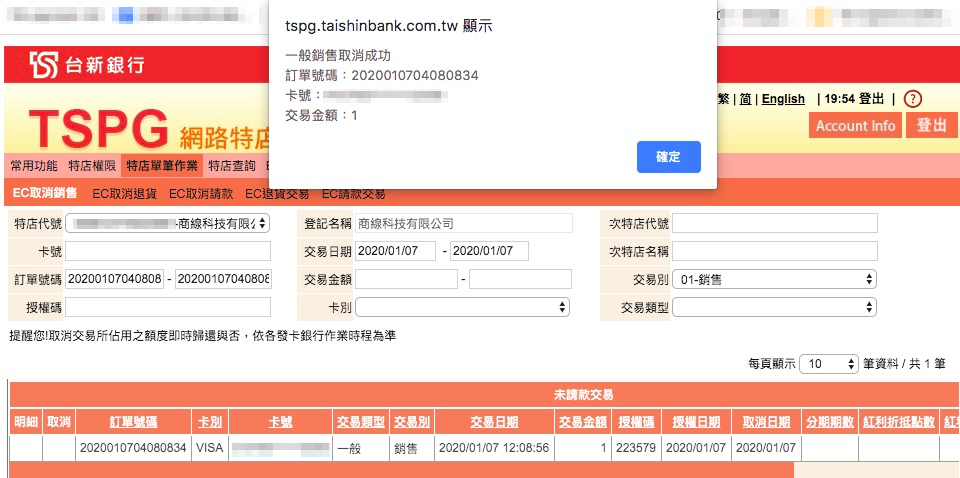Sort by table 授權碼 column header
Image resolution: width=960 pixels, height=478 pixels.
[x=636, y=422]
